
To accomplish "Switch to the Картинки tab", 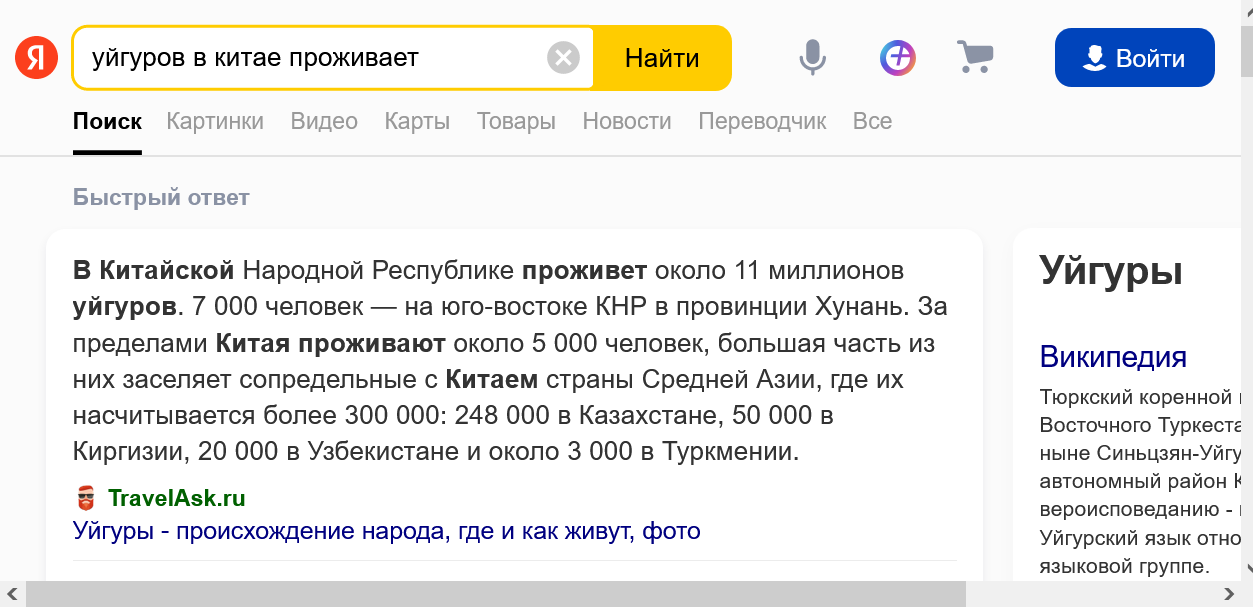I will [x=215, y=121].
